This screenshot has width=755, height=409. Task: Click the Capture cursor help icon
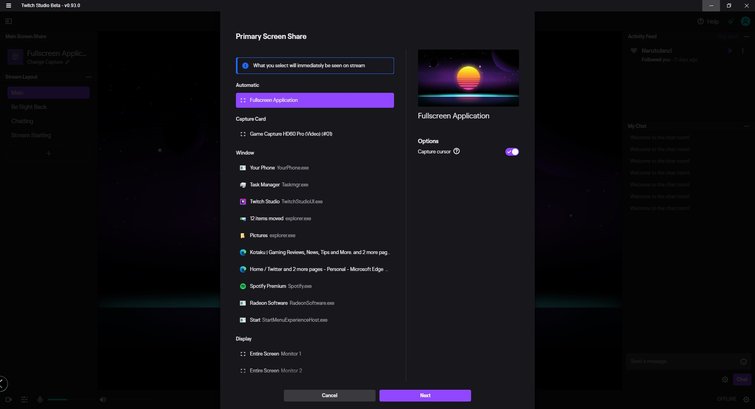coord(457,152)
